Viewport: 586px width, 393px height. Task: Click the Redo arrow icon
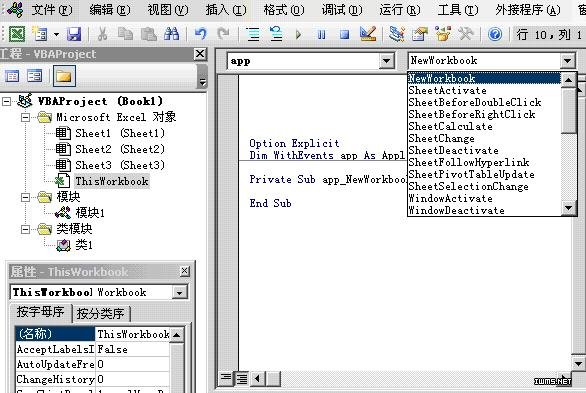tap(223, 34)
